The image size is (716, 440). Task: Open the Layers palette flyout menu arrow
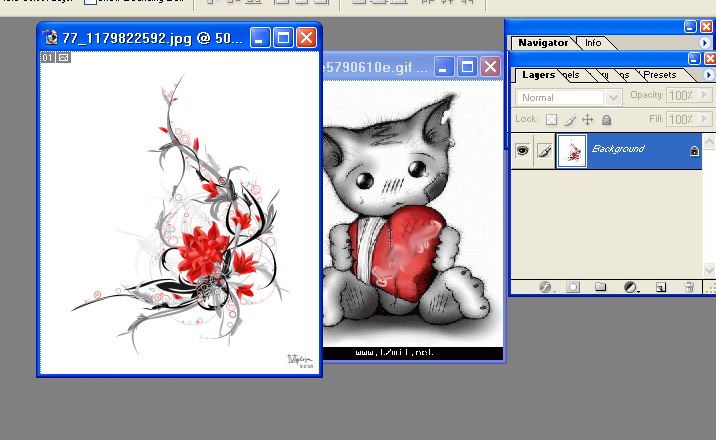(708, 75)
